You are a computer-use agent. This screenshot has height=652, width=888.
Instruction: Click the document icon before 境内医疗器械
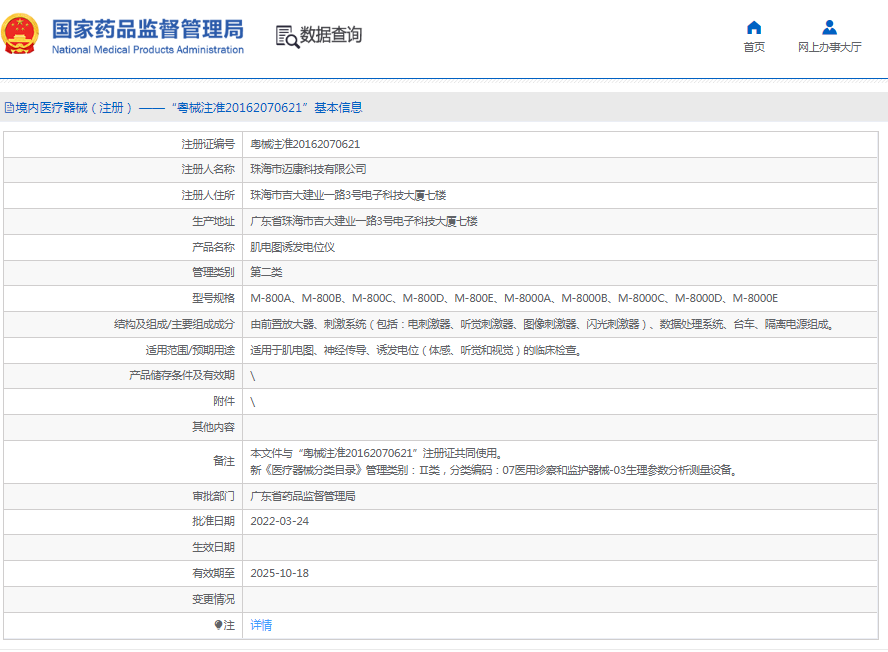[9, 108]
